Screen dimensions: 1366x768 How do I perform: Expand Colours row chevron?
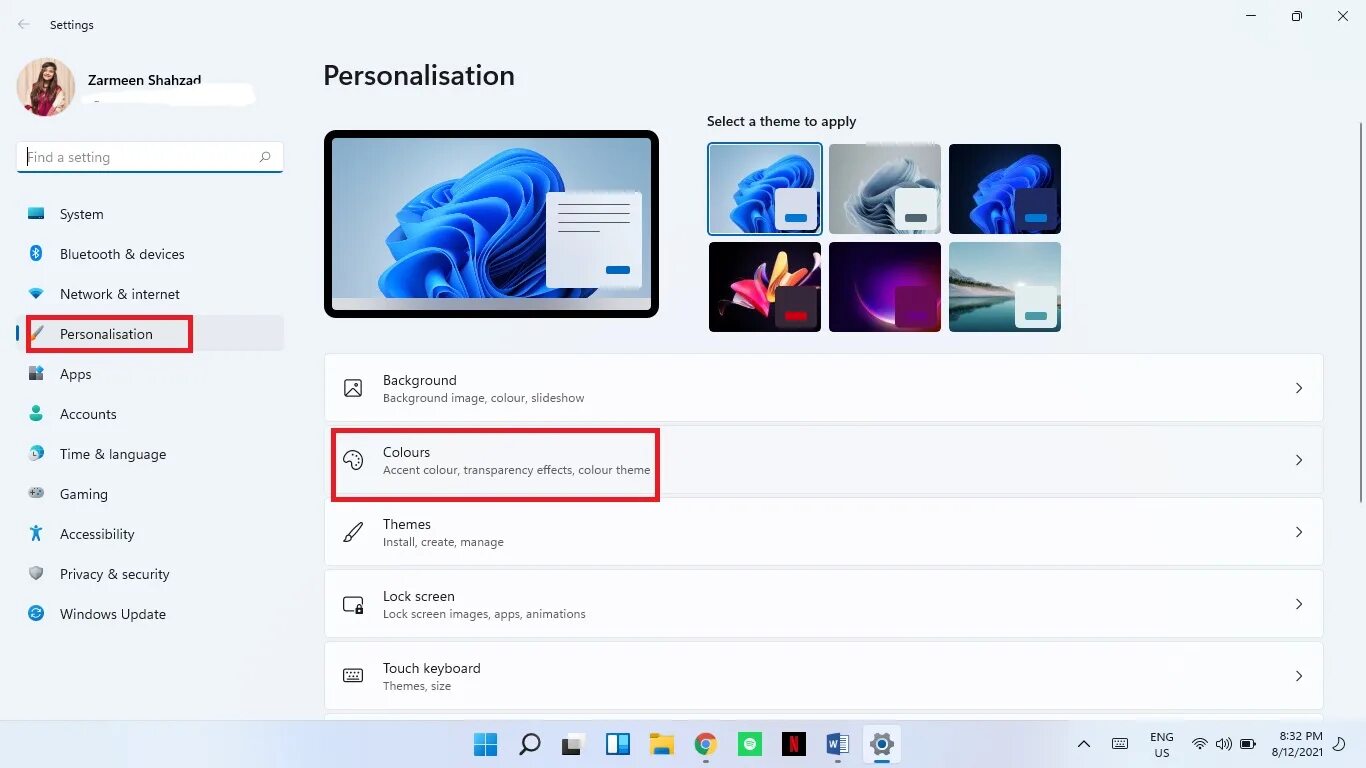(x=1299, y=460)
